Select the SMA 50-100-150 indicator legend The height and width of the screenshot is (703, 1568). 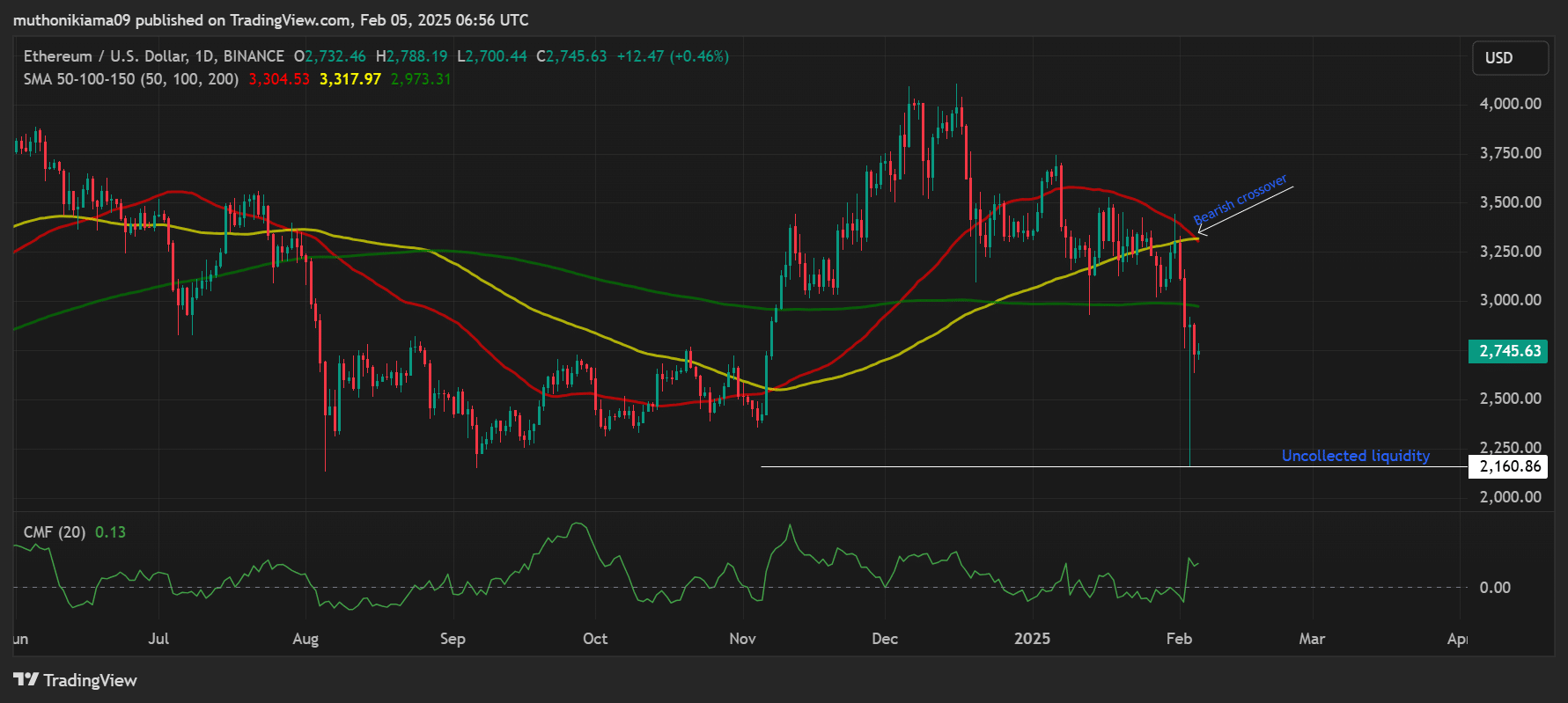point(130,79)
